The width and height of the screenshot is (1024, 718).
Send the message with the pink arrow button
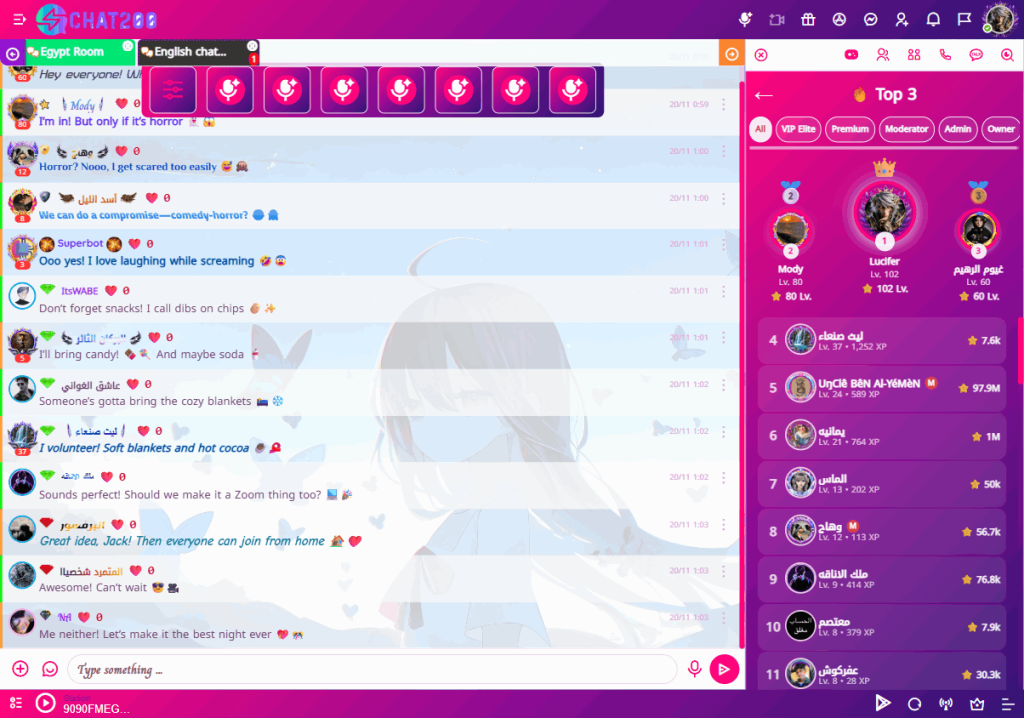click(x=726, y=668)
